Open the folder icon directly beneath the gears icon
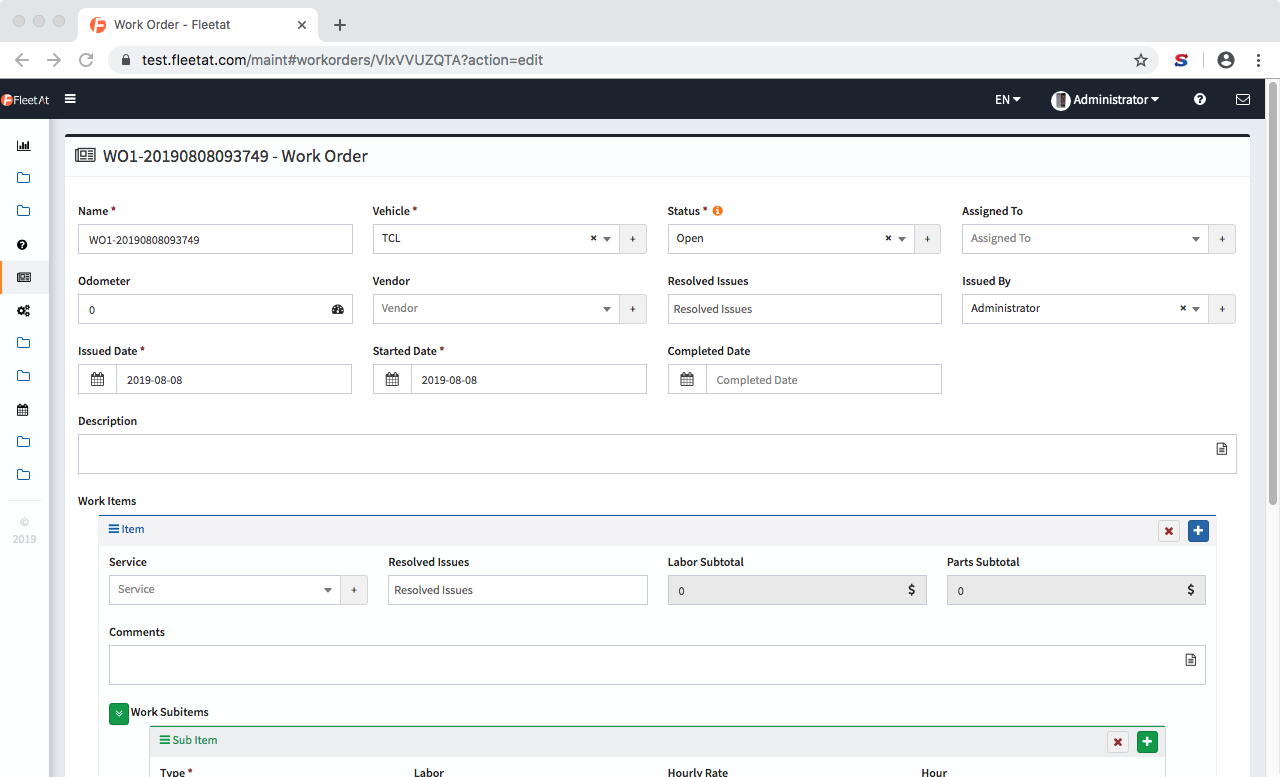 pyautogui.click(x=23, y=343)
